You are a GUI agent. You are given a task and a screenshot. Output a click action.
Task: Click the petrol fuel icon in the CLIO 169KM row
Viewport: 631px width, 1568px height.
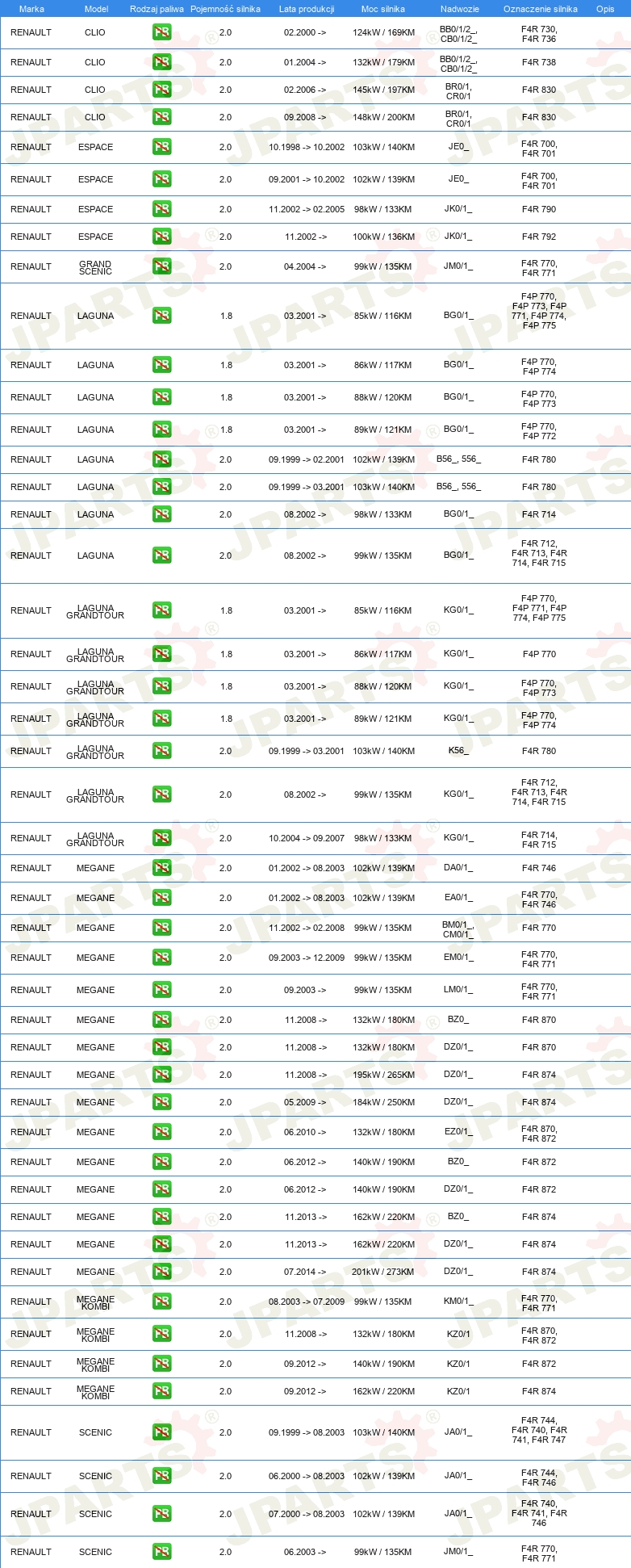(161, 33)
